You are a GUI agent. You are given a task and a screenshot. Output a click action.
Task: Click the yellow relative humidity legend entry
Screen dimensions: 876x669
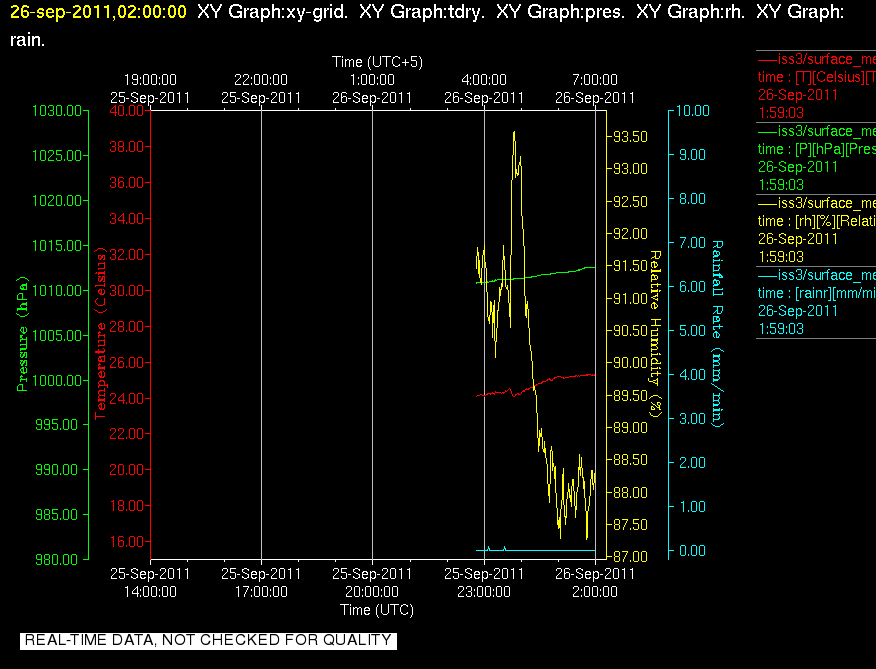tap(816, 230)
